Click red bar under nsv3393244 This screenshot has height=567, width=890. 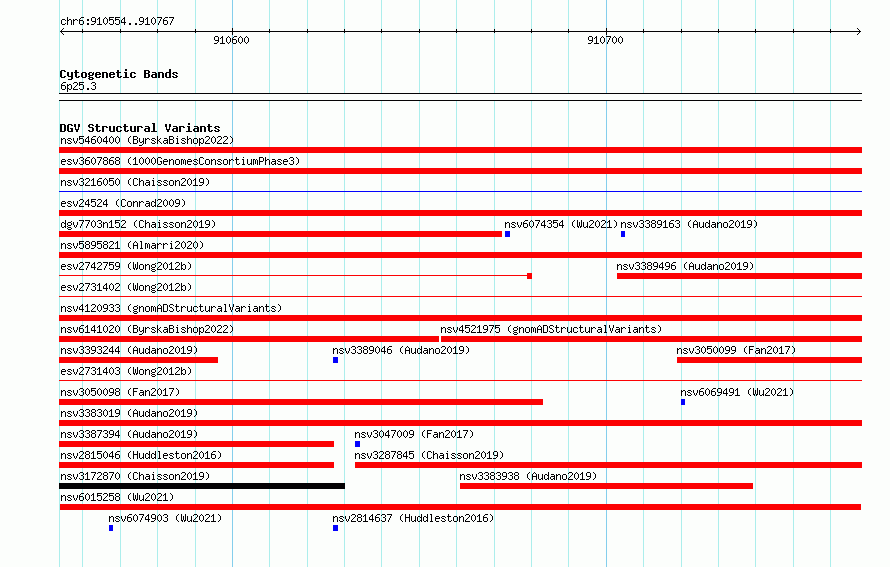pyautogui.click(x=138, y=360)
